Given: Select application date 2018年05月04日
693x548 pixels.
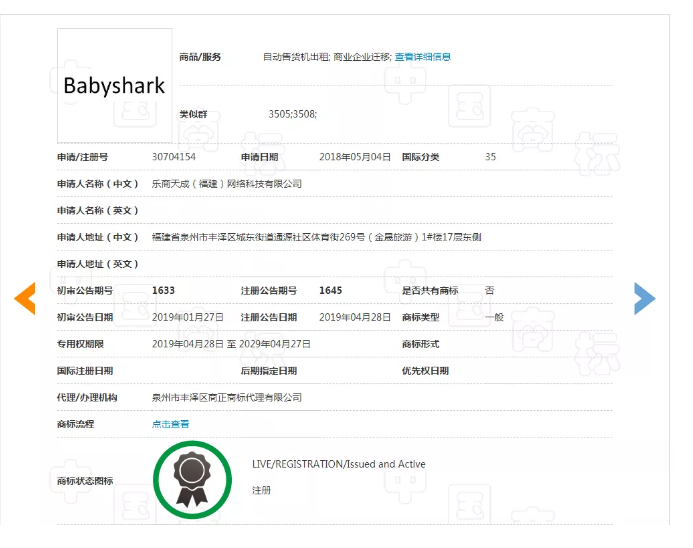Looking at the screenshot, I should (x=355, y=157).
